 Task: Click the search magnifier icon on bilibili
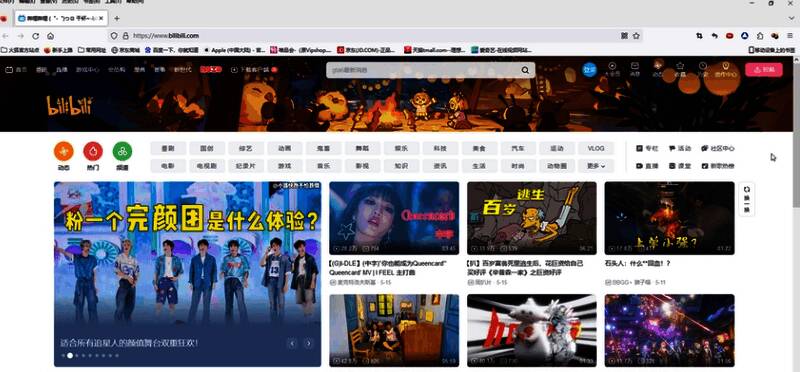pos(525,70)
